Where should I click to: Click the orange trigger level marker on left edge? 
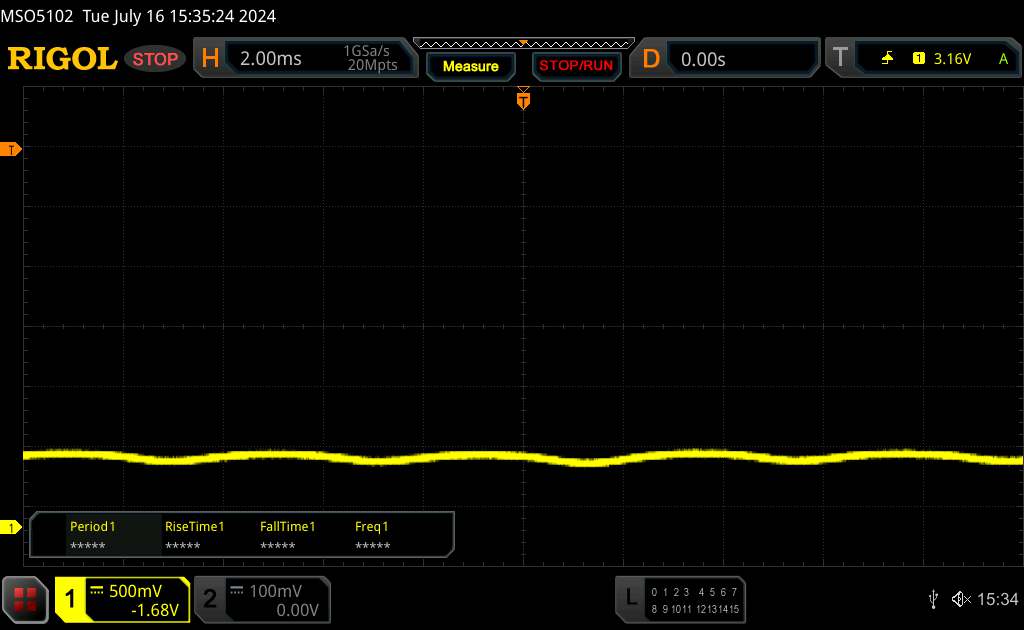tap(12, 149)
